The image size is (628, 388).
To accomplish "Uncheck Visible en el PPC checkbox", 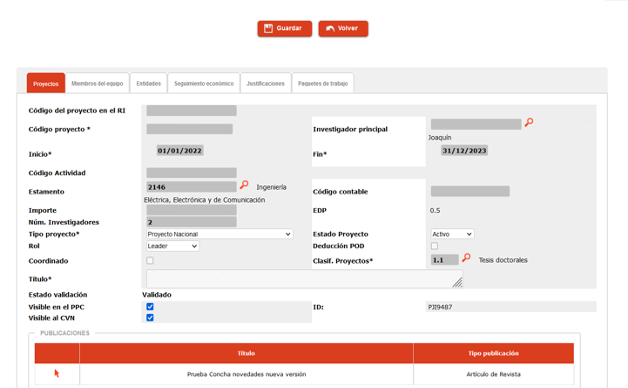I will (150, 307).
